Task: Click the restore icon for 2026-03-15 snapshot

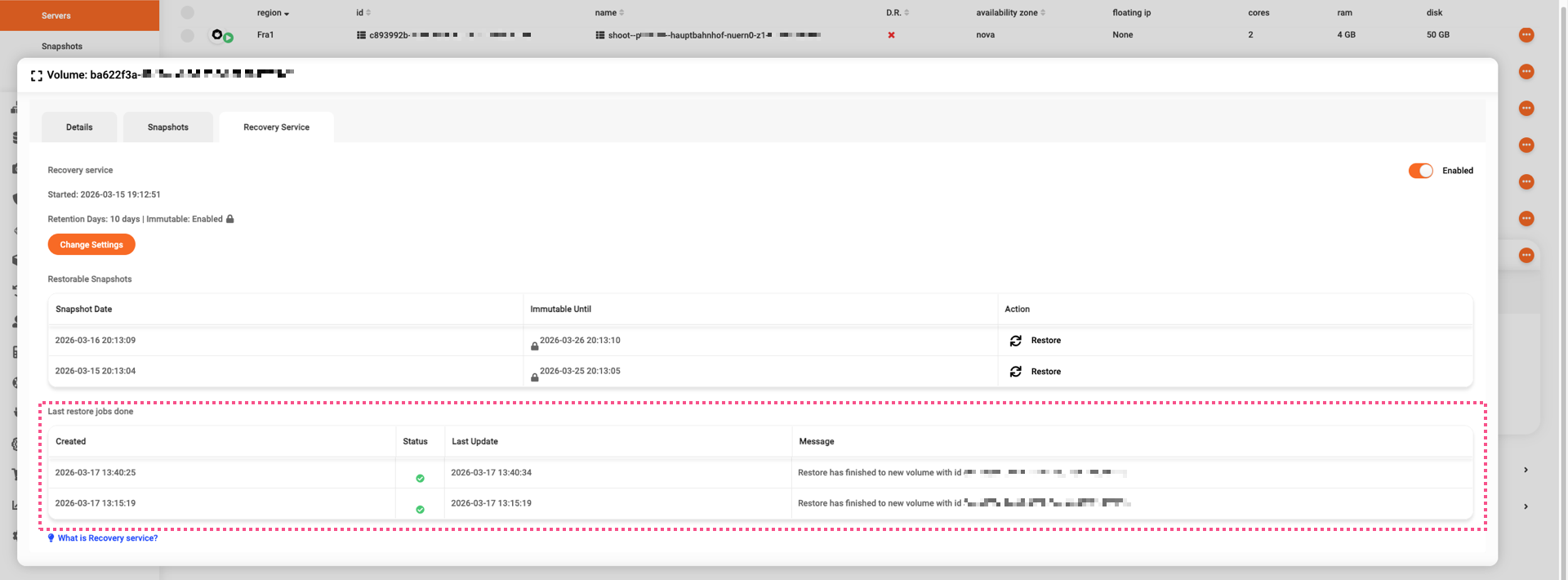Action: [x=1015, y=372]
